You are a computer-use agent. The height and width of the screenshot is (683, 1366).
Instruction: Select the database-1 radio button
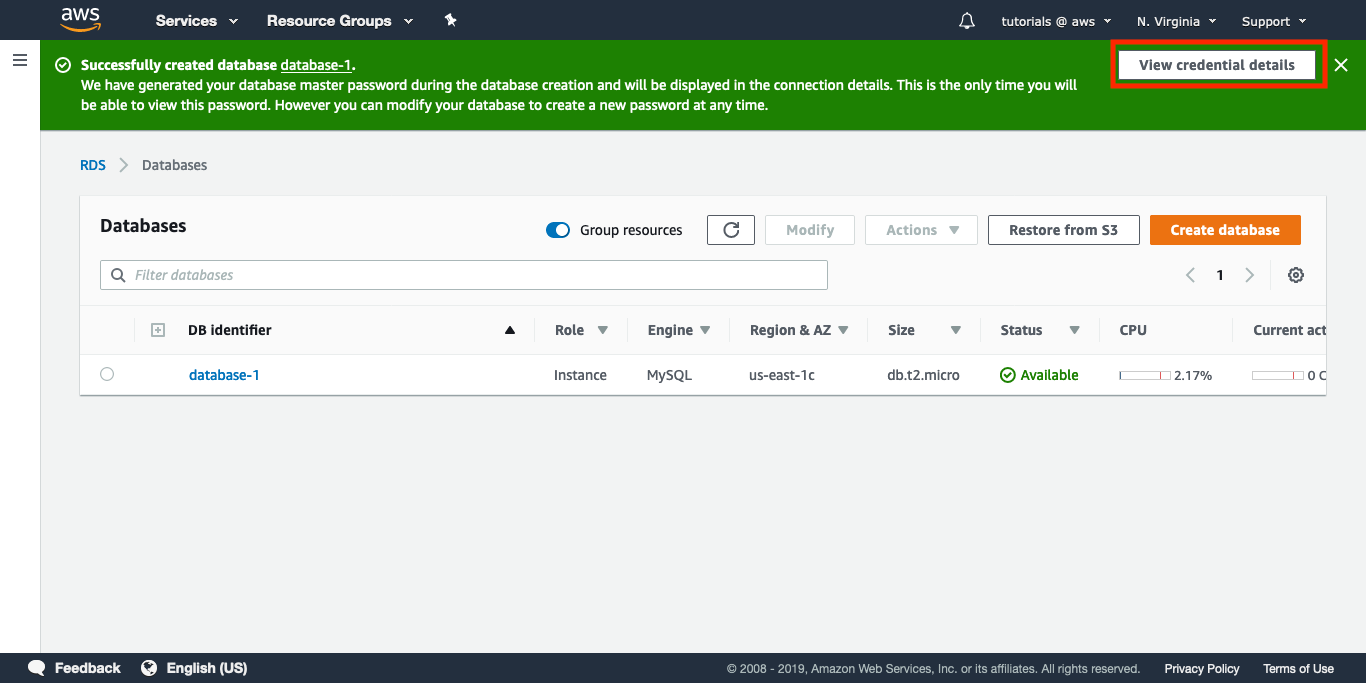point(107,374)
